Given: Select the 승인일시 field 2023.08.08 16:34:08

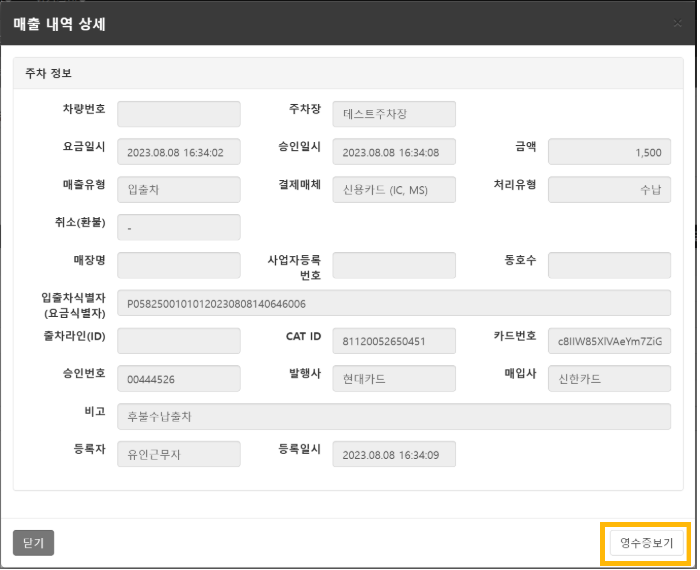Looking at the screenshot, I should (x=395, y=152).
